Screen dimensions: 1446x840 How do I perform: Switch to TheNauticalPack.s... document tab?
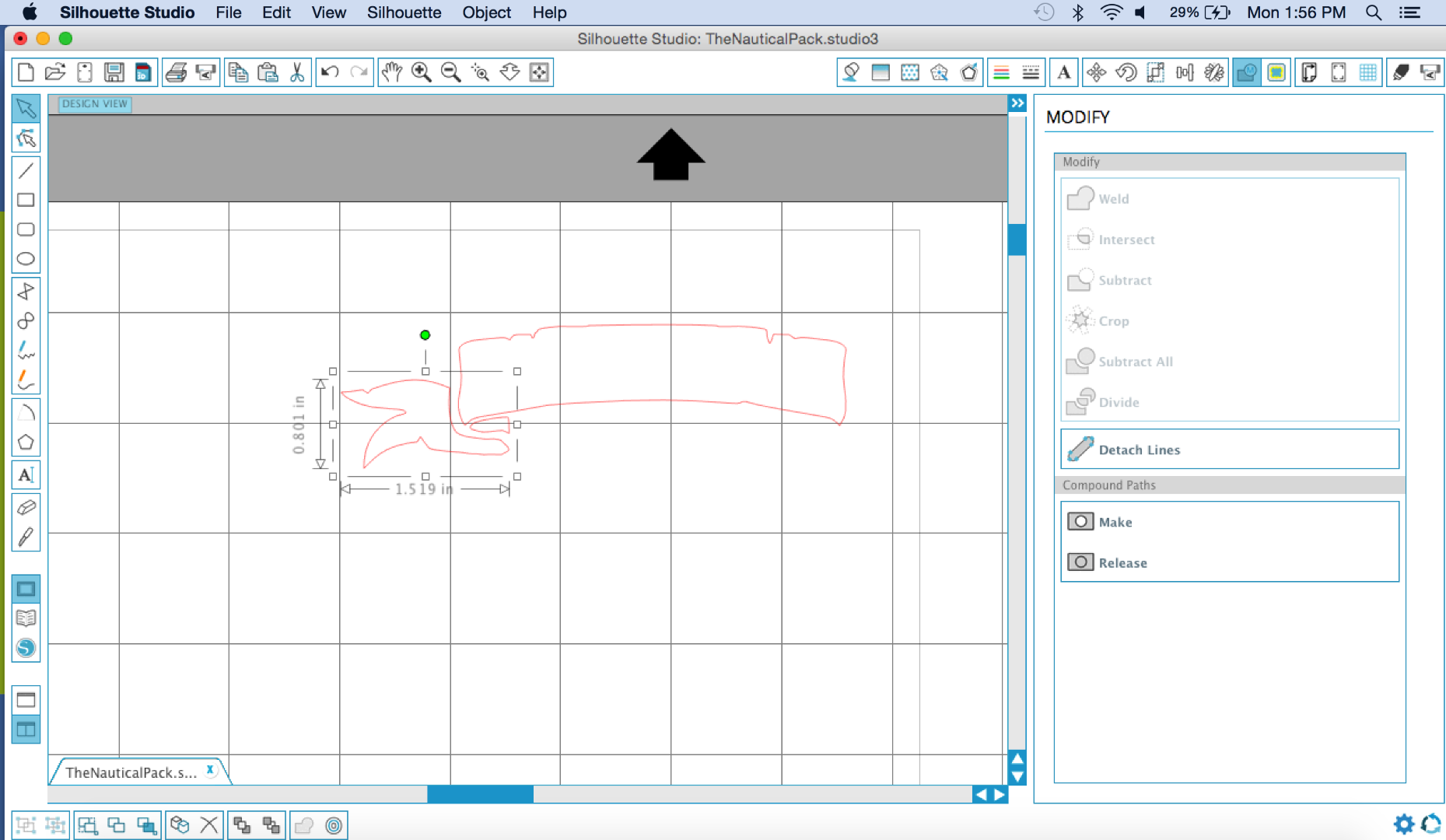pyautogui.click(x=131, y=772)
